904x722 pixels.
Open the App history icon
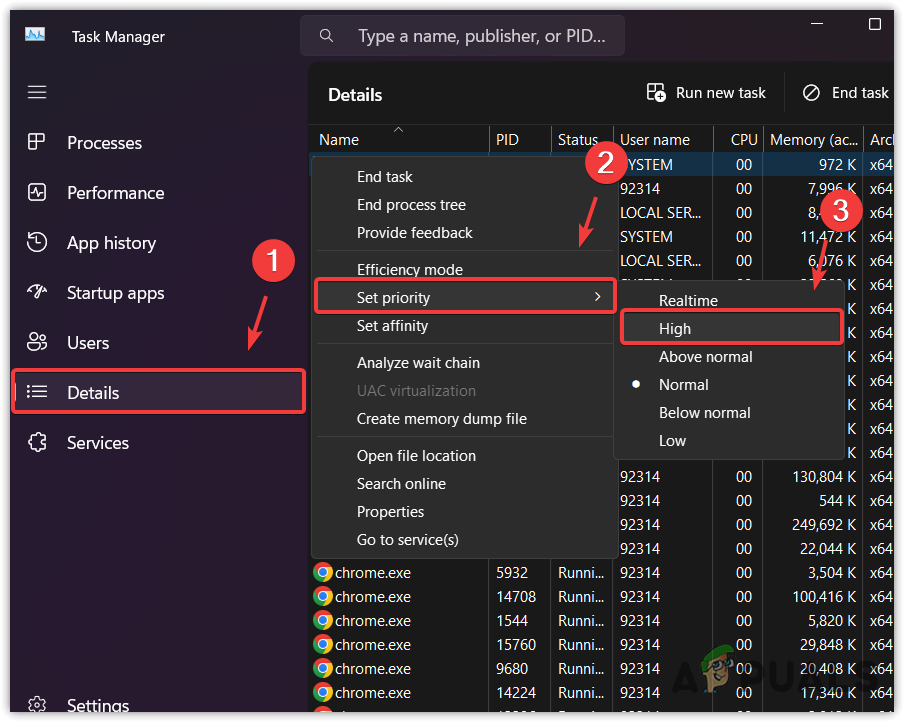37,242
